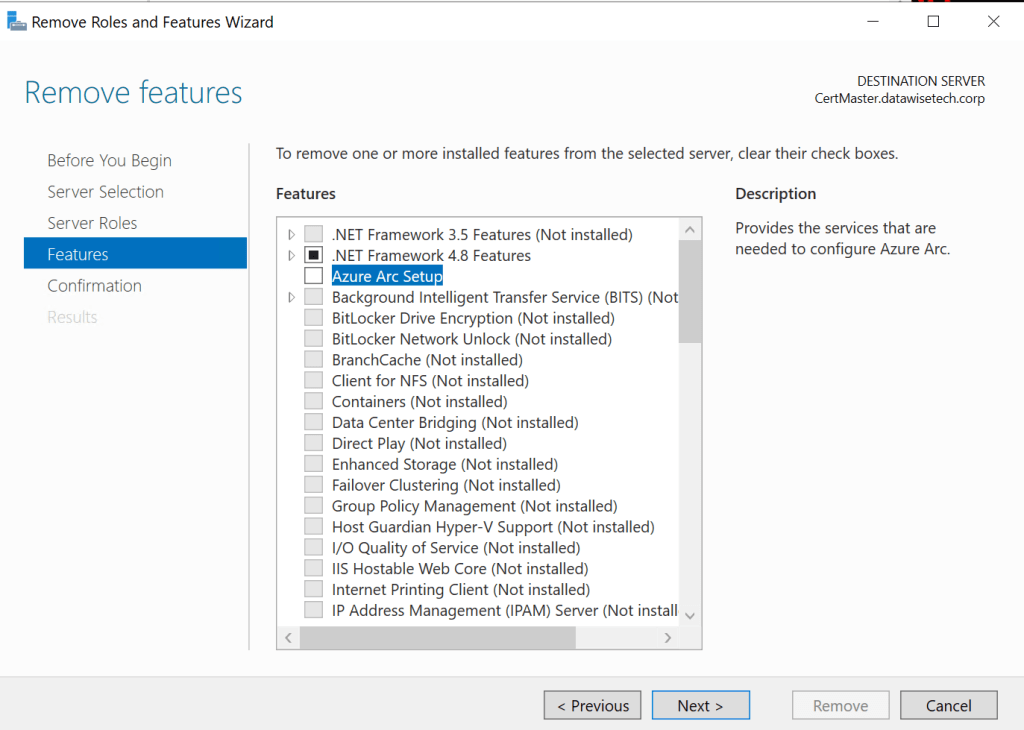Select the Data Center Bridging row
Screen dimensions: 1024x730
coord(455,422)
